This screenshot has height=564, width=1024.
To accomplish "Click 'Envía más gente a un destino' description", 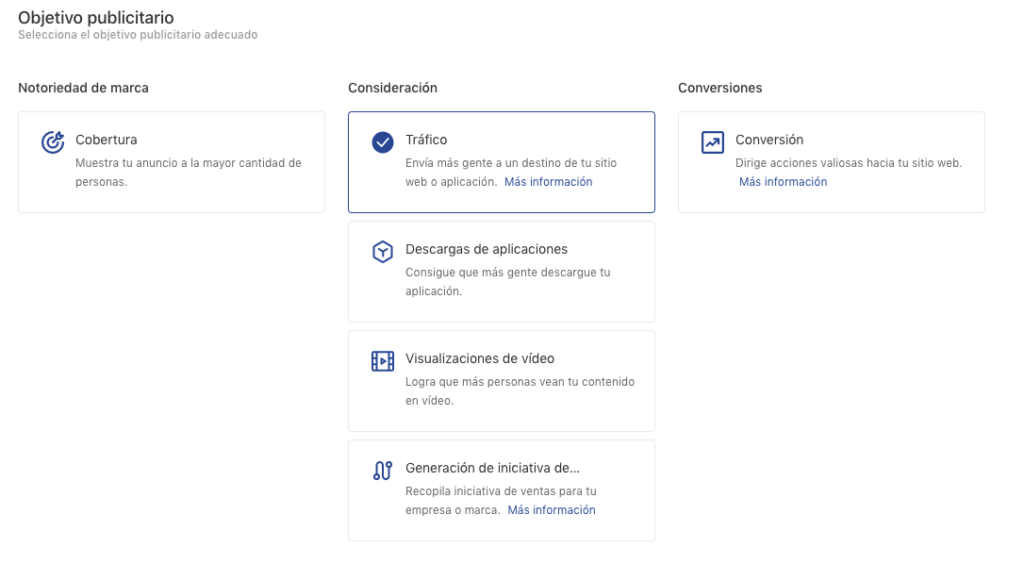I will pos(511,172).
